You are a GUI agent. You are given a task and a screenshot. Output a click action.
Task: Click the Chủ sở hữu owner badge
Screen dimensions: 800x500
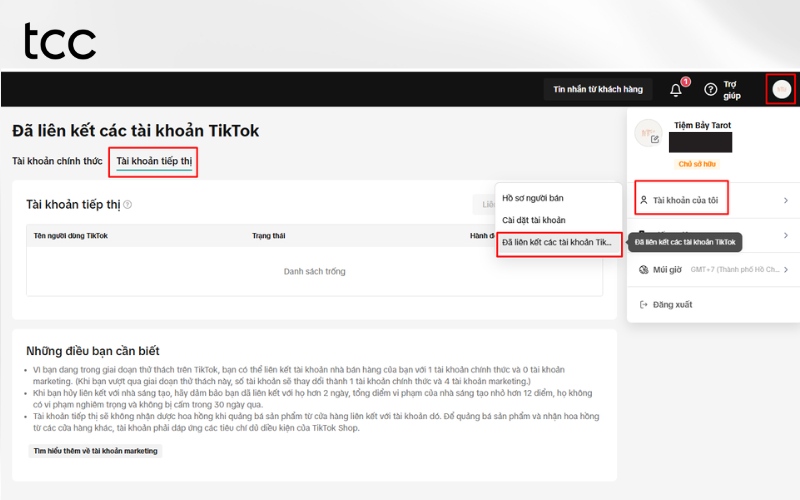pos(697,164)
